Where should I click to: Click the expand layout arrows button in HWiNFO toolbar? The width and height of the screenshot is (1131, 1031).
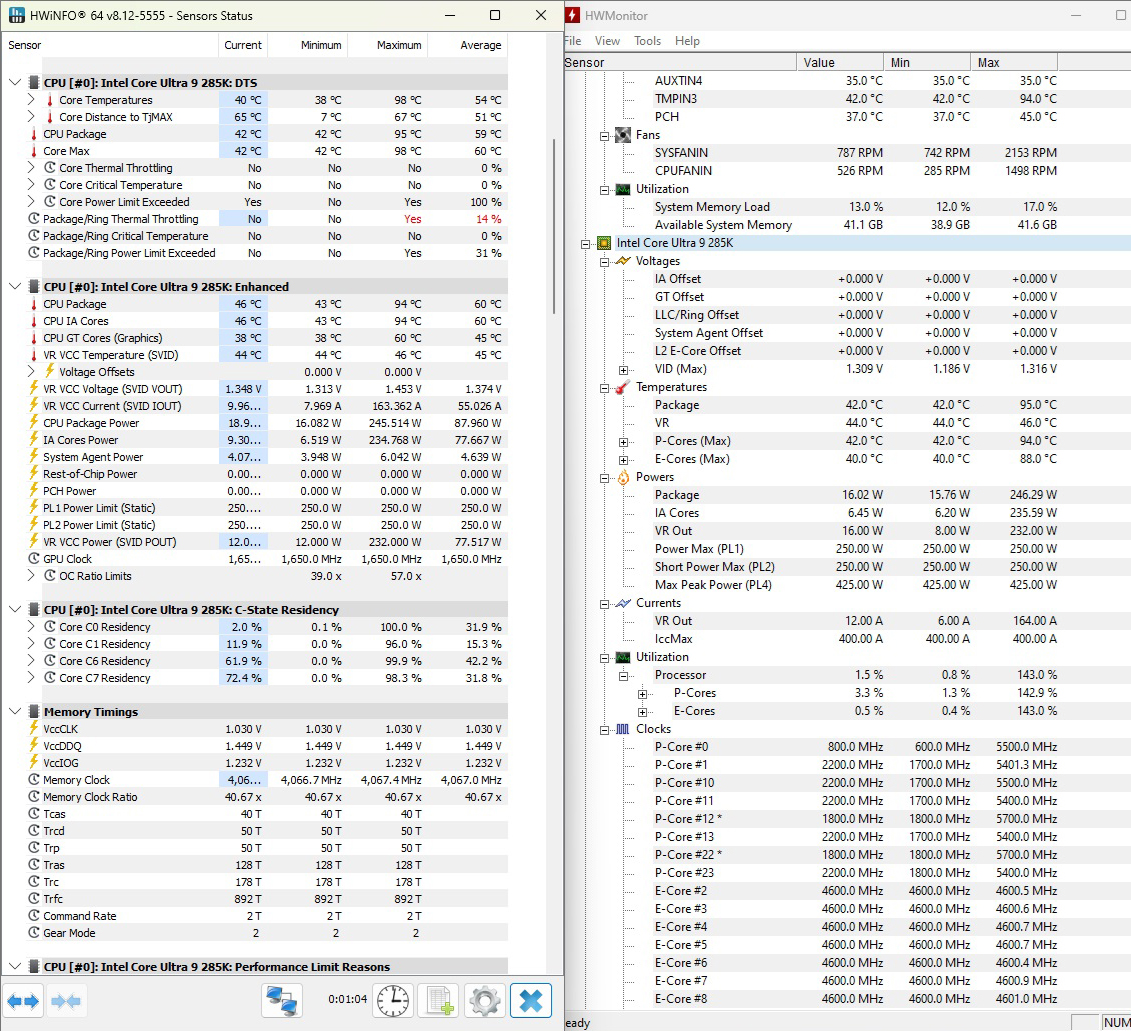[23, 1001]
